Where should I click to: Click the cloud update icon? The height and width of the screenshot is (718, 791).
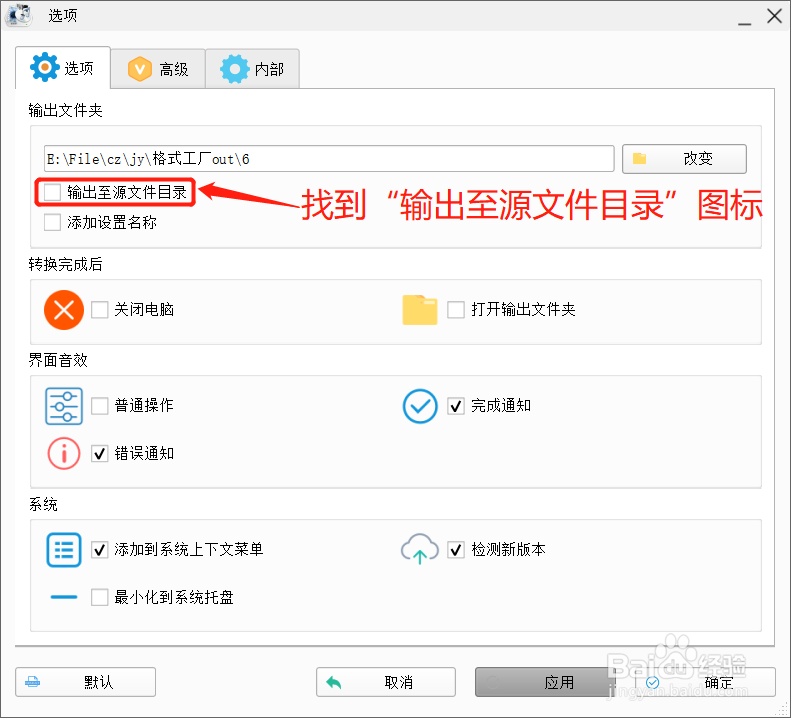(x=420, y=549)
